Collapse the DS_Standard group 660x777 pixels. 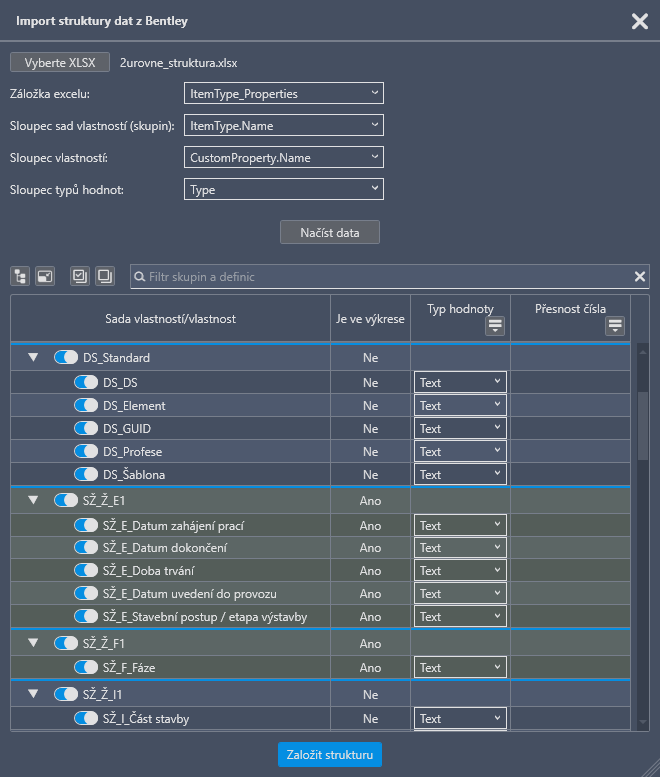pyautogui.click(x=33, y=357)
